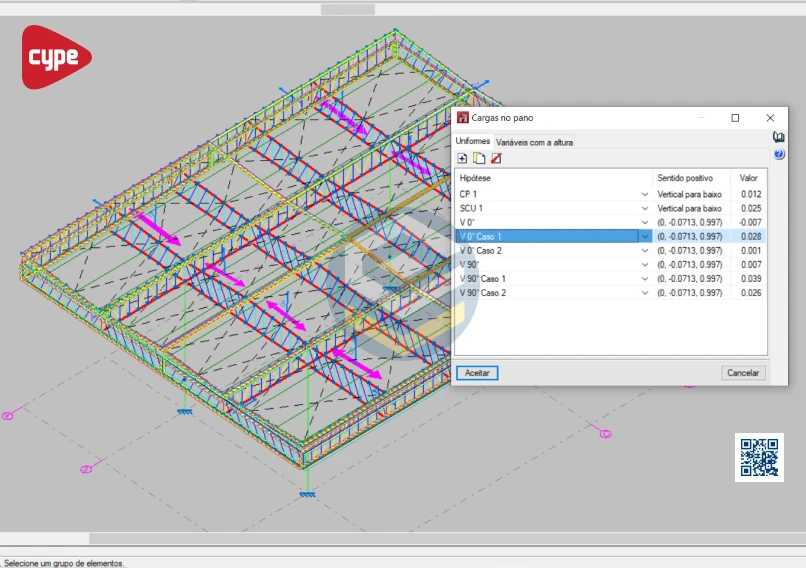Click the horizontal scrollbar at the top

tap(347, 9)
